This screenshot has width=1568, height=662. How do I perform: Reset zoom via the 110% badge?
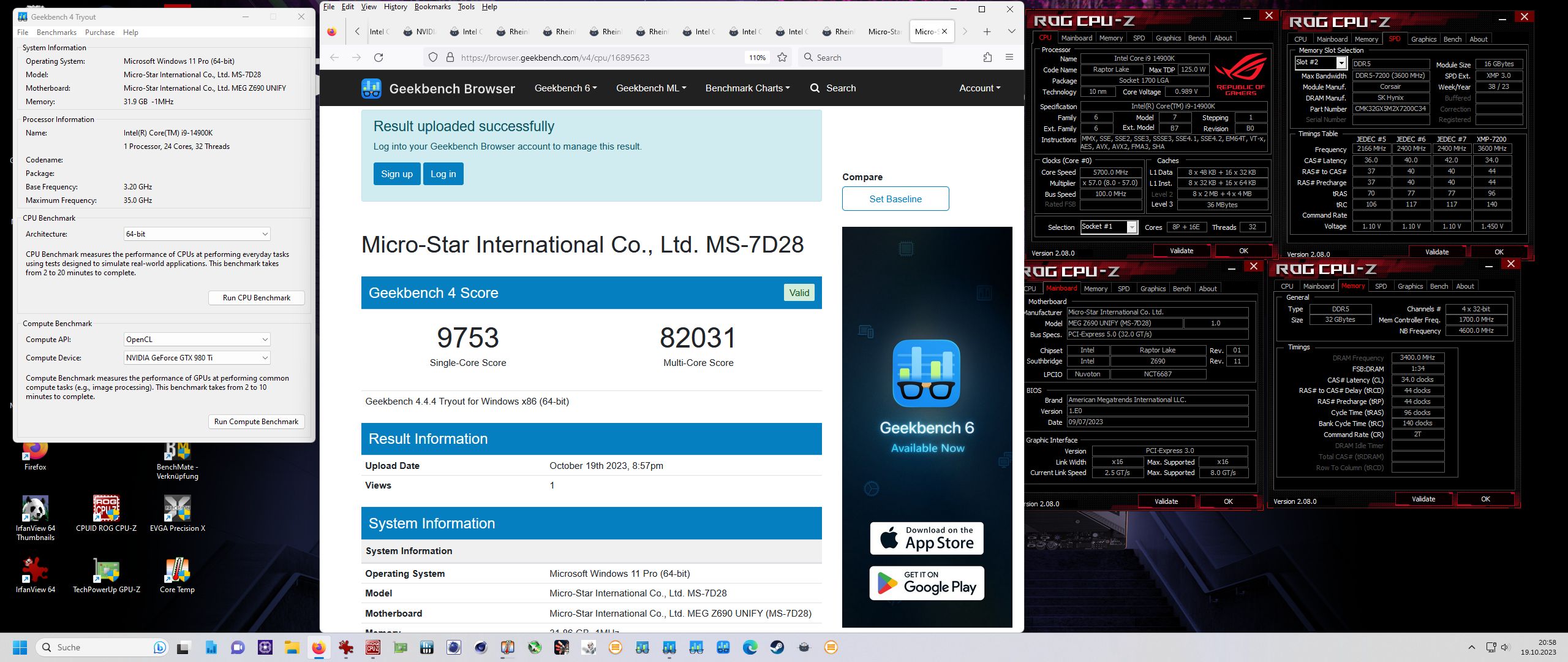tap(757, 58)
